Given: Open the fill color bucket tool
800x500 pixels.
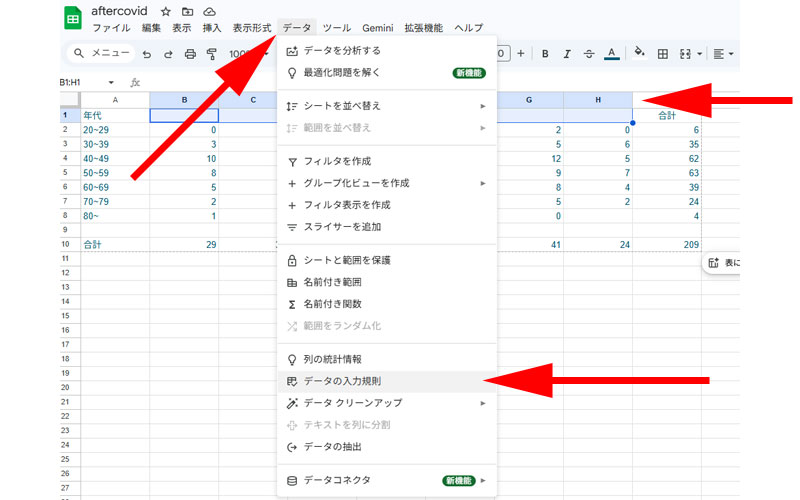Looking at the screenshot, I should [640, 54].
